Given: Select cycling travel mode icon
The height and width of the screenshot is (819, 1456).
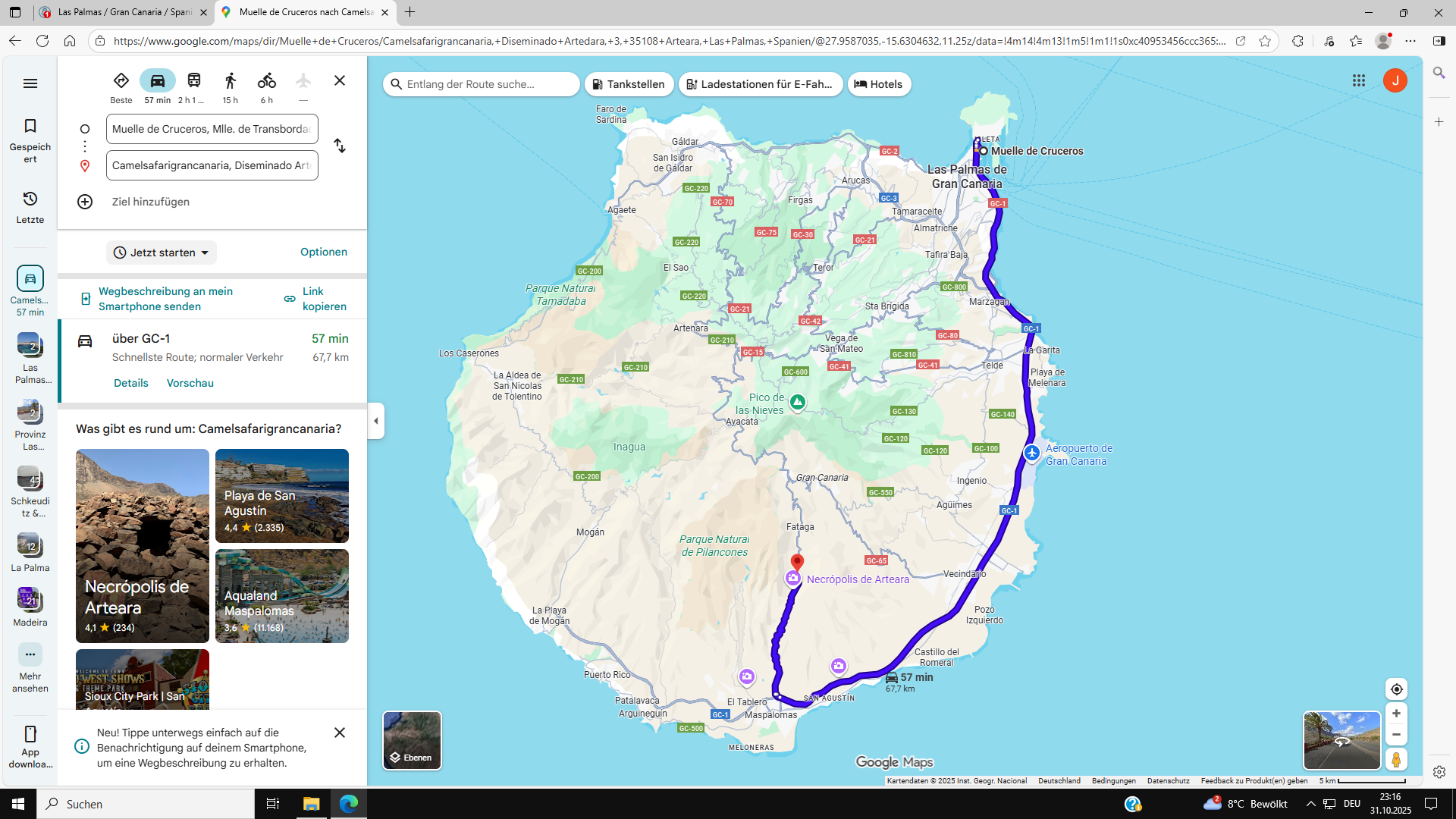Looking at the screenshot, I should pos(266,81).
